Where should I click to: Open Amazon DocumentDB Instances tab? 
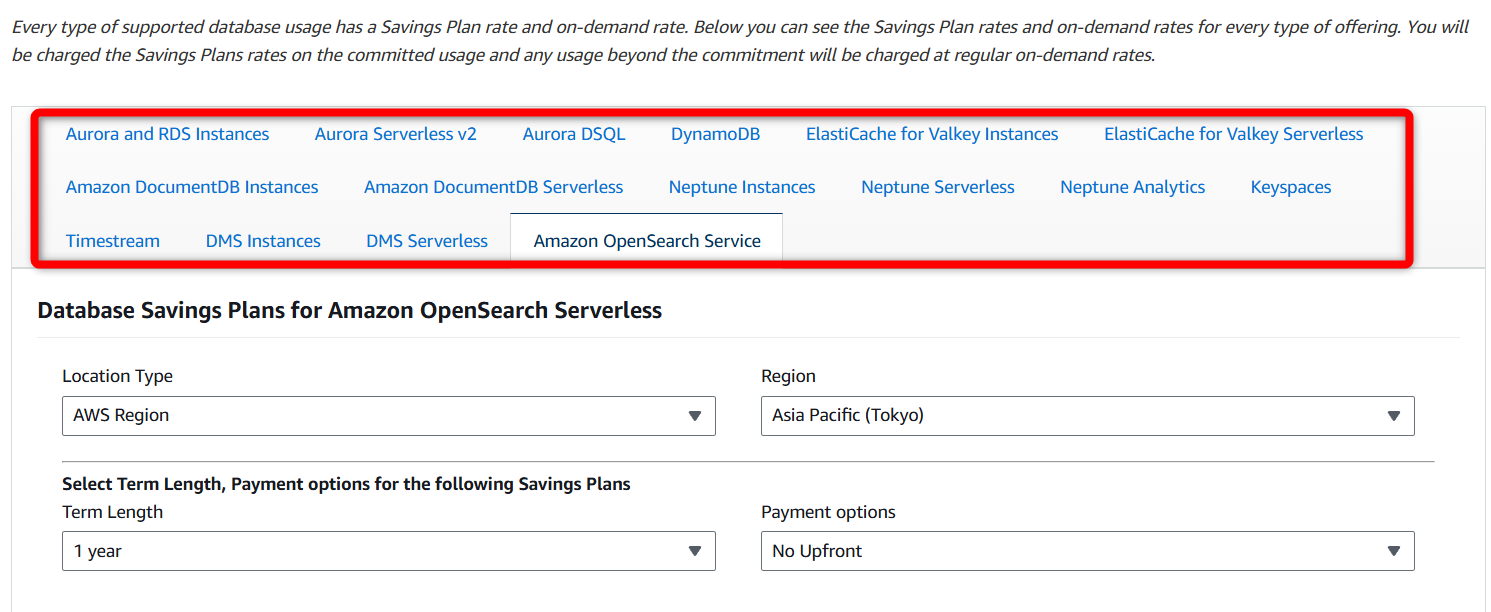[x=192, y=187]
